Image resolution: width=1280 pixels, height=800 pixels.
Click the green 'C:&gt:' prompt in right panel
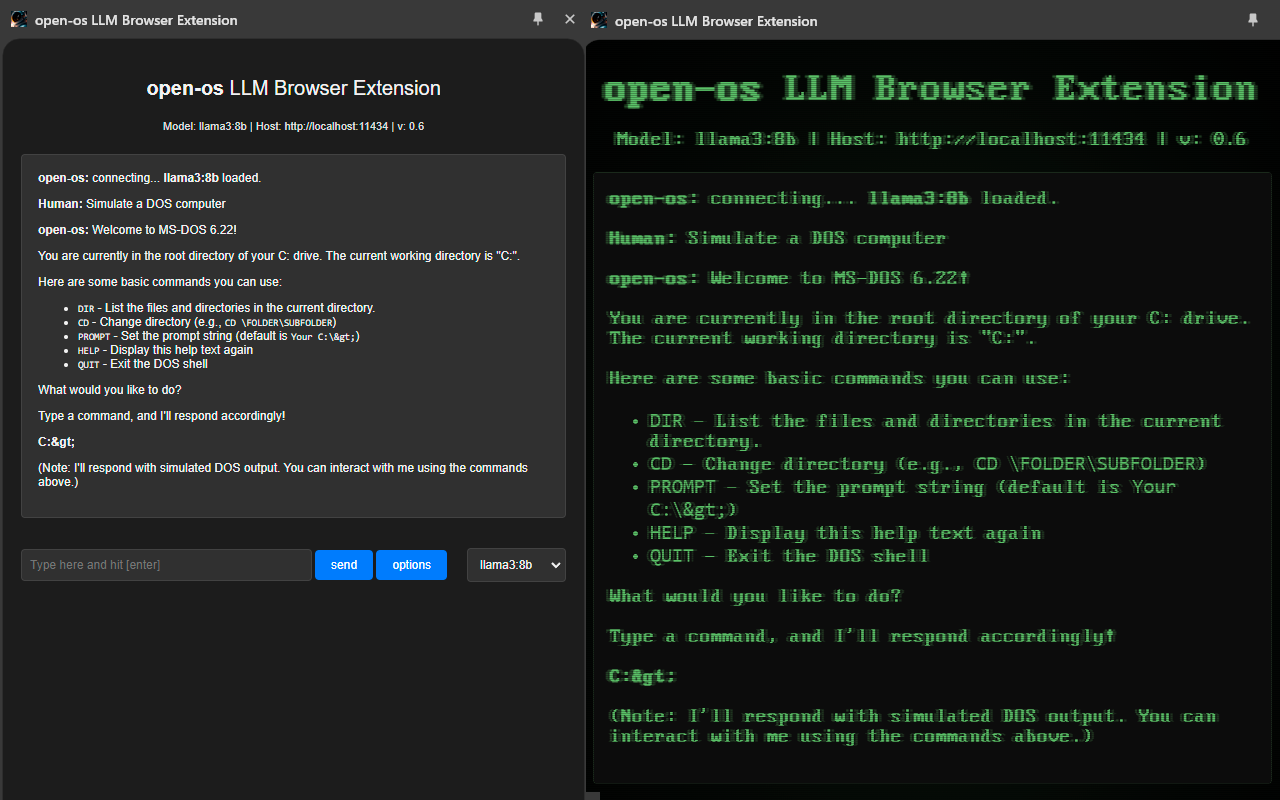pyautogui.click(x=642, y=676)
